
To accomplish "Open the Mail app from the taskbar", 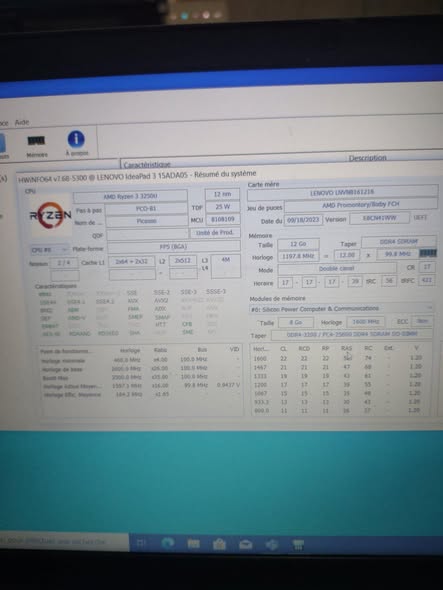I will tap(245, 544).
